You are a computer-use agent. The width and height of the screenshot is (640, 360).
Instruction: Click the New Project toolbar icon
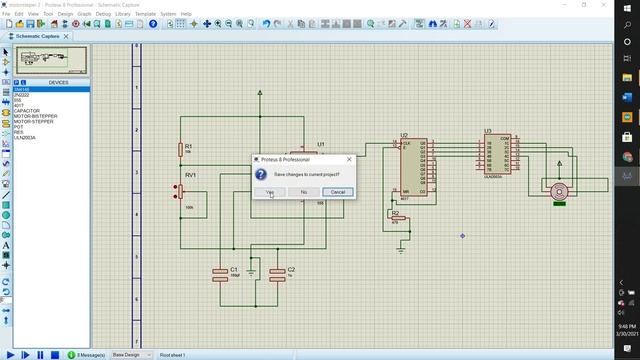[9, 24]
